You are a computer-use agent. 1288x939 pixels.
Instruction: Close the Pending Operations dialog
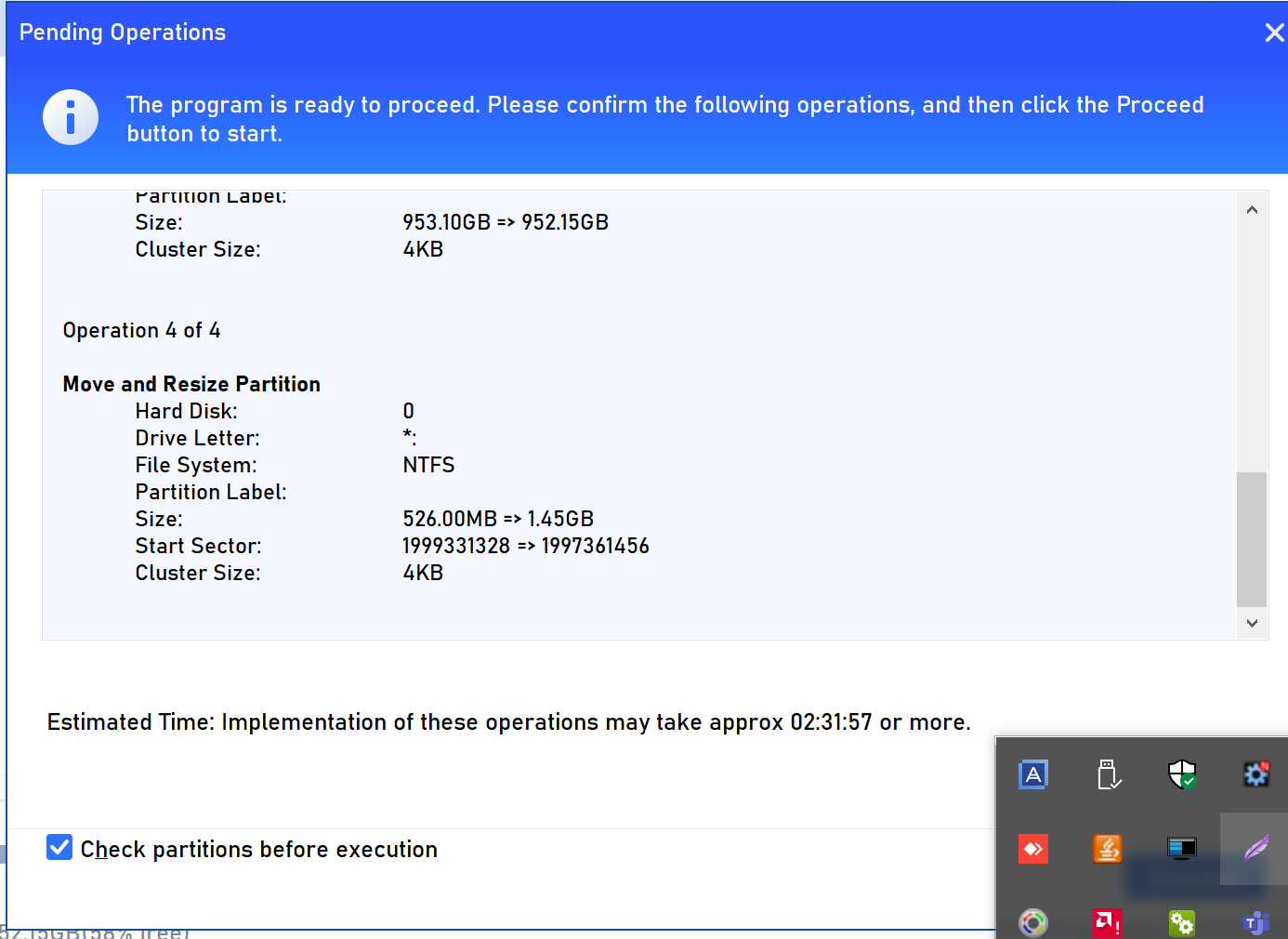pos(1274,33)
